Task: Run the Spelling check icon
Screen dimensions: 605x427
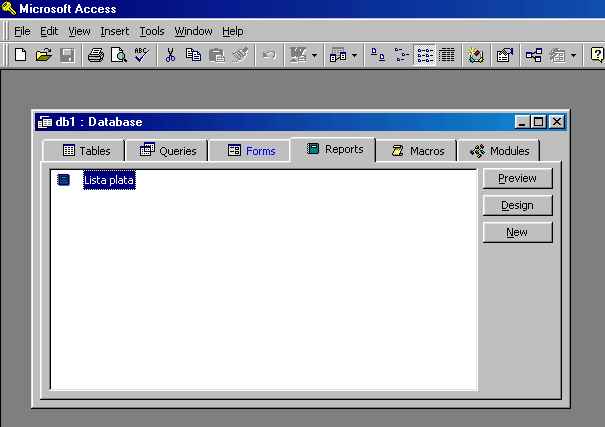Action: point(140,56)
